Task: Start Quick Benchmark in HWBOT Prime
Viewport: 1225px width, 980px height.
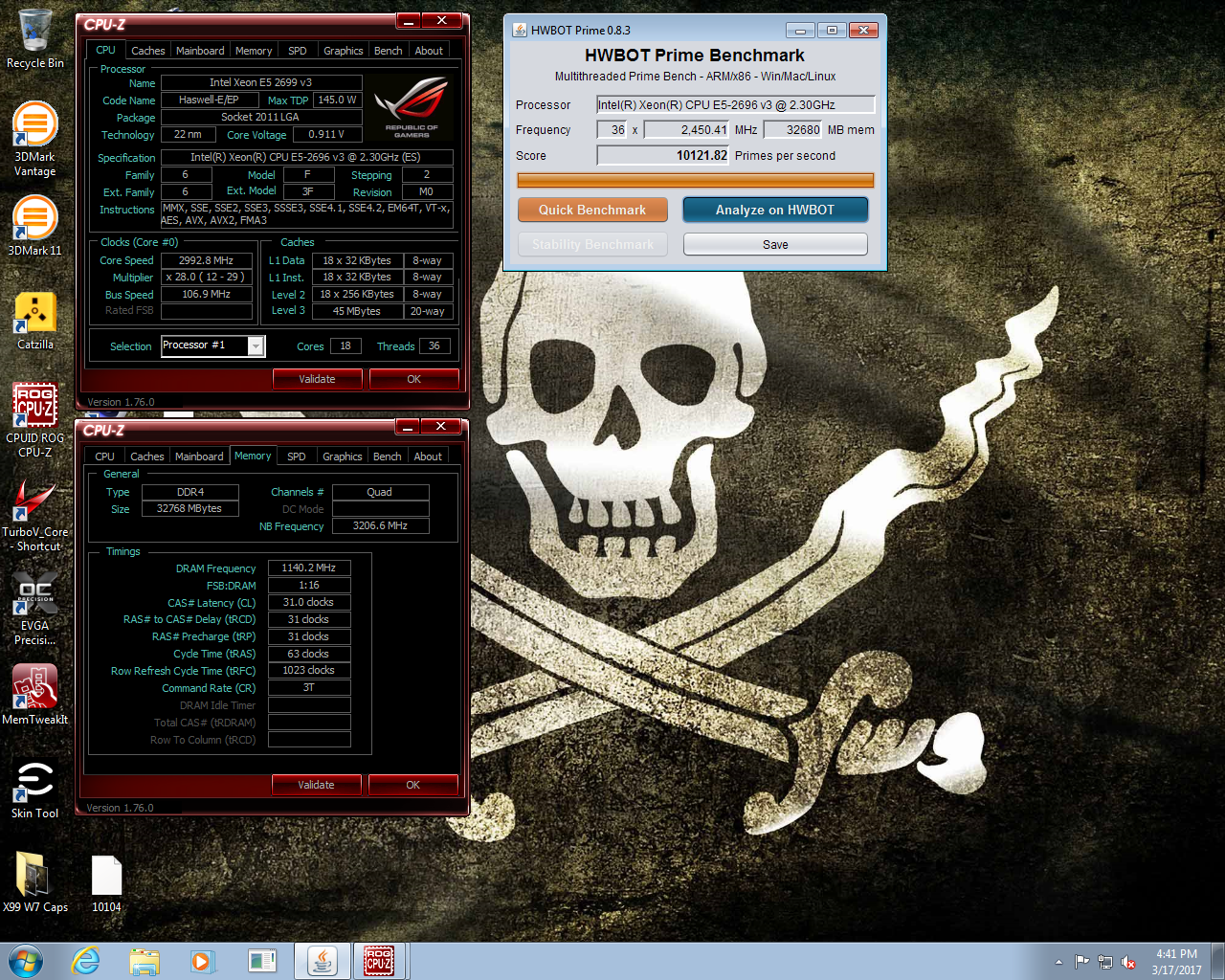Action: [x=592, y=210]
